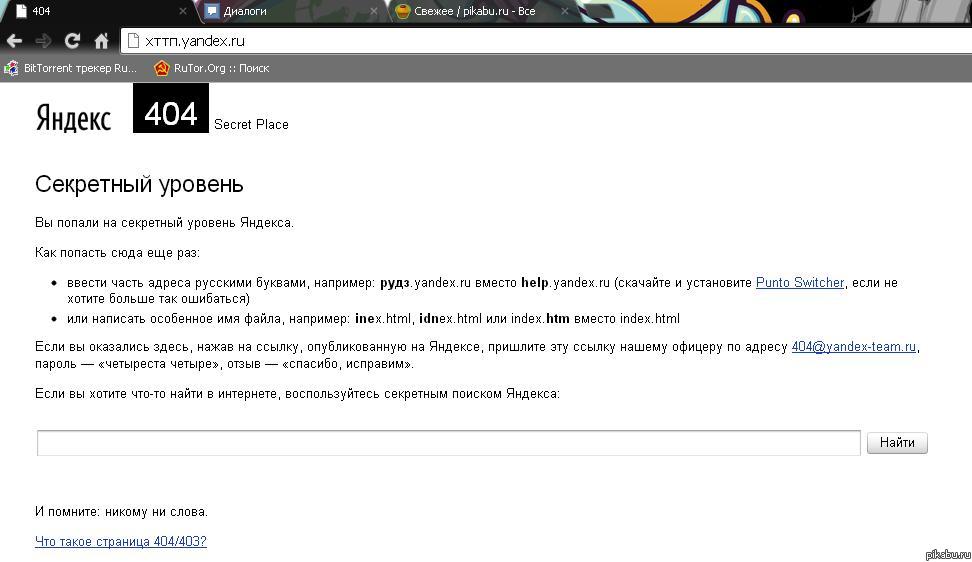Click the Secret Place label
This screenshot has width=972, height=562.
(251, 125)
